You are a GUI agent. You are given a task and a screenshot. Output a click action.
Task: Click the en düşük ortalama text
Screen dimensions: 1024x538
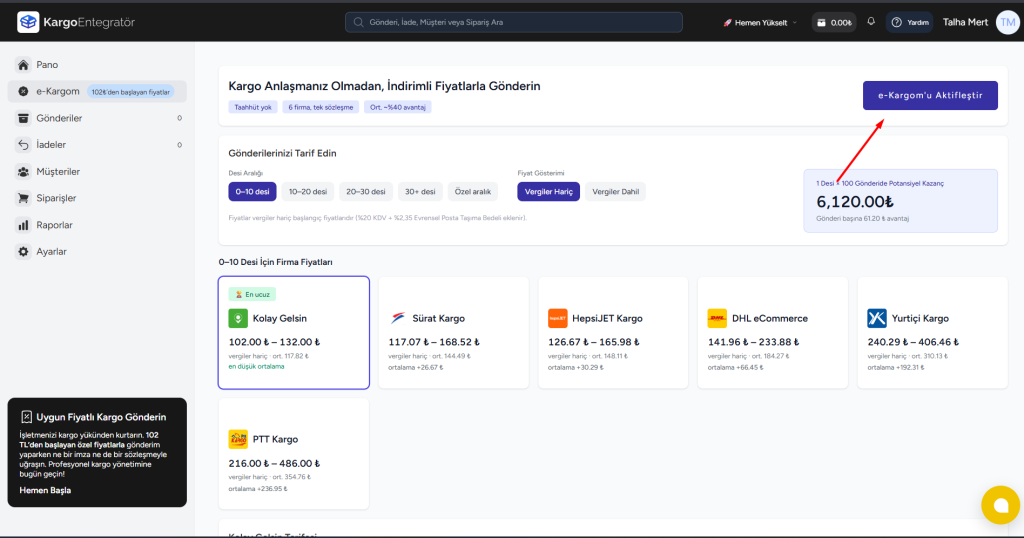(256, 366)
